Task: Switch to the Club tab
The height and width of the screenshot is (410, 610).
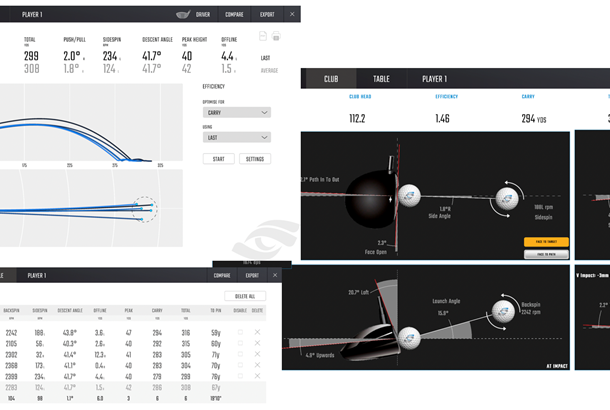Action: 331,79
